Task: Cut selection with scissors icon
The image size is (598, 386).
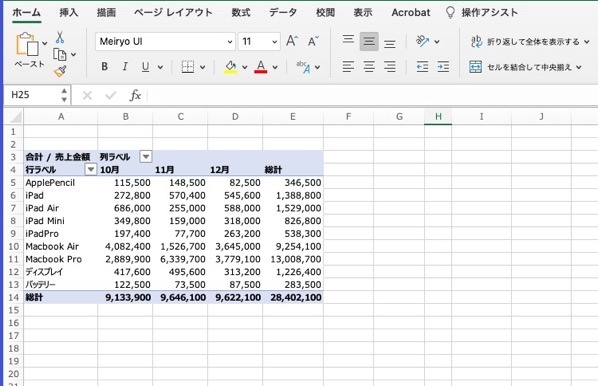Action: point(60,37)
